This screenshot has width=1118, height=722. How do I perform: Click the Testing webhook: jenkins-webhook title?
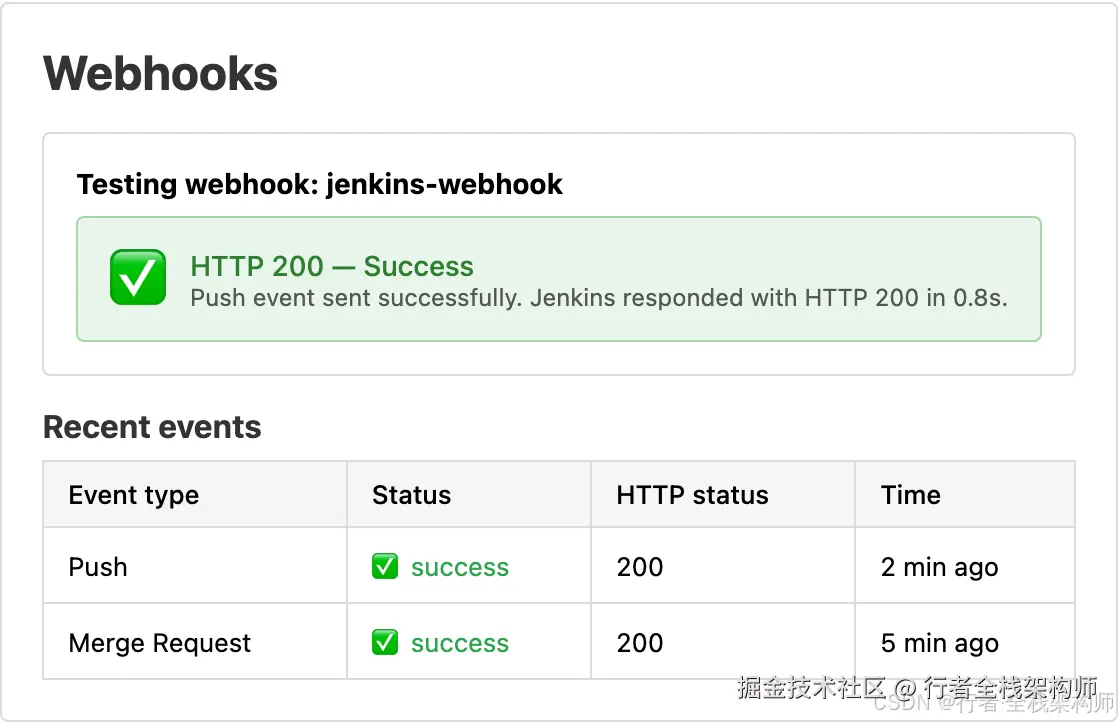click(319, 184)
